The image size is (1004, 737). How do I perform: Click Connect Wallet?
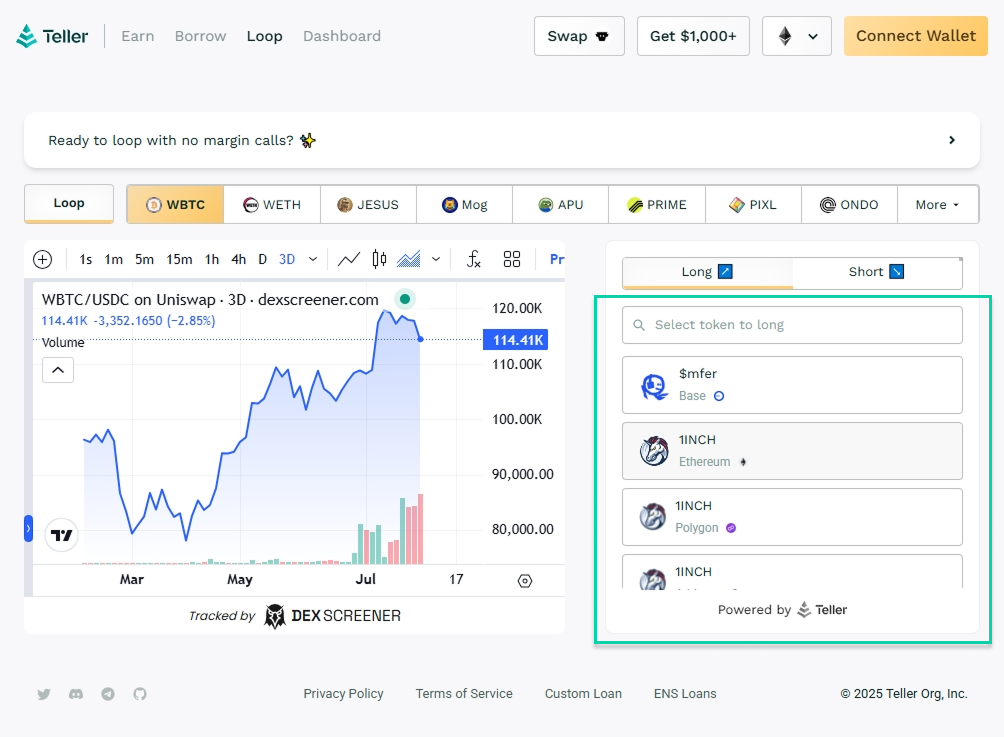[x=916, y=36]
